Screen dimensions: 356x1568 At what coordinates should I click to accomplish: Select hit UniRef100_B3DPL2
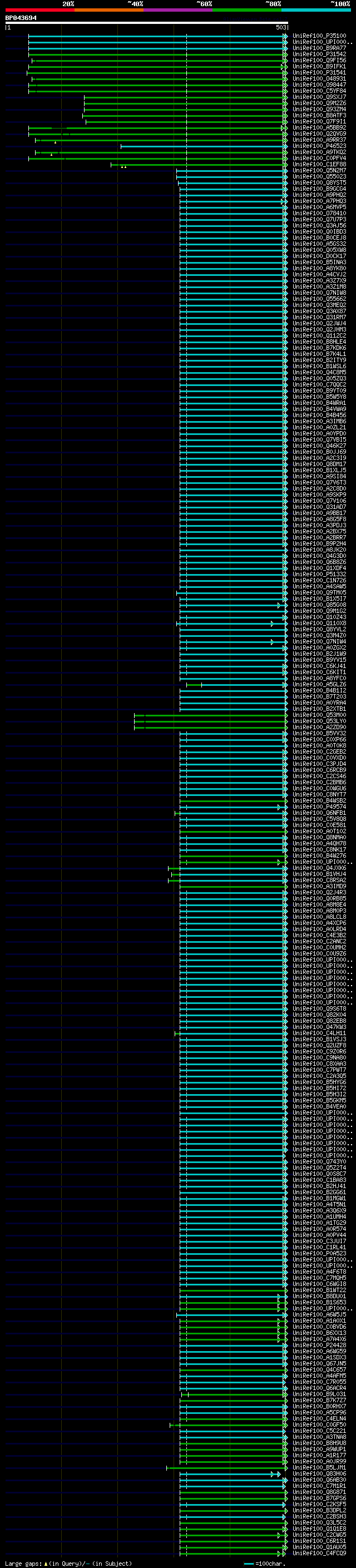tap(319, 1510)
